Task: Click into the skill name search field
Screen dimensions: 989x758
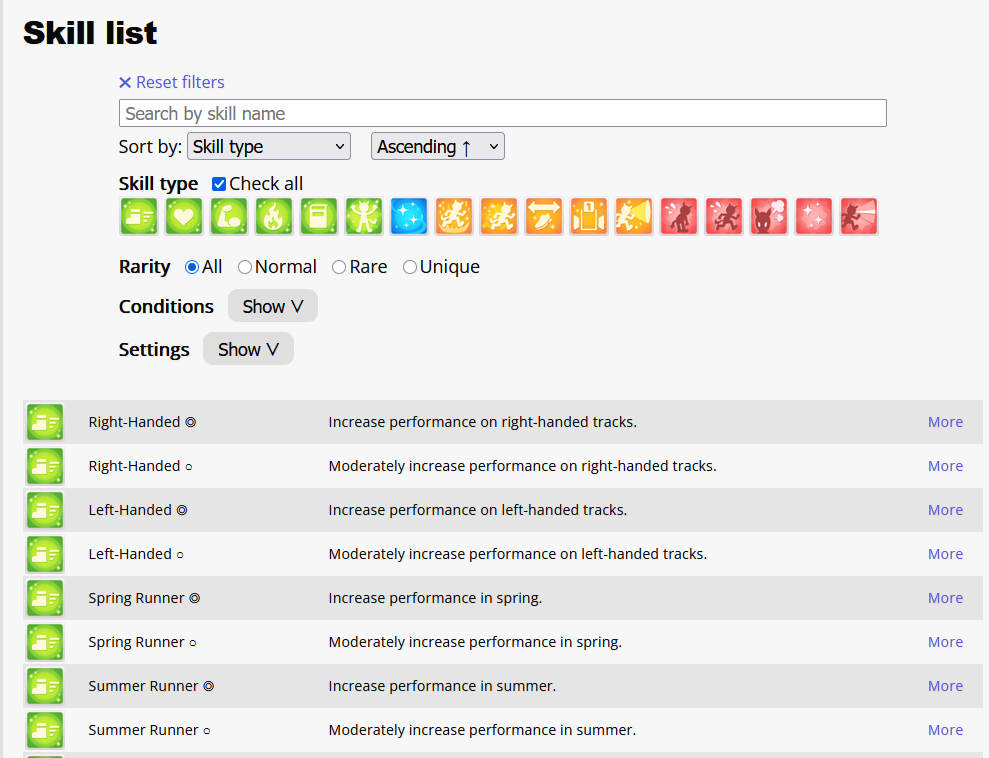Action: [x=502, y=113]
